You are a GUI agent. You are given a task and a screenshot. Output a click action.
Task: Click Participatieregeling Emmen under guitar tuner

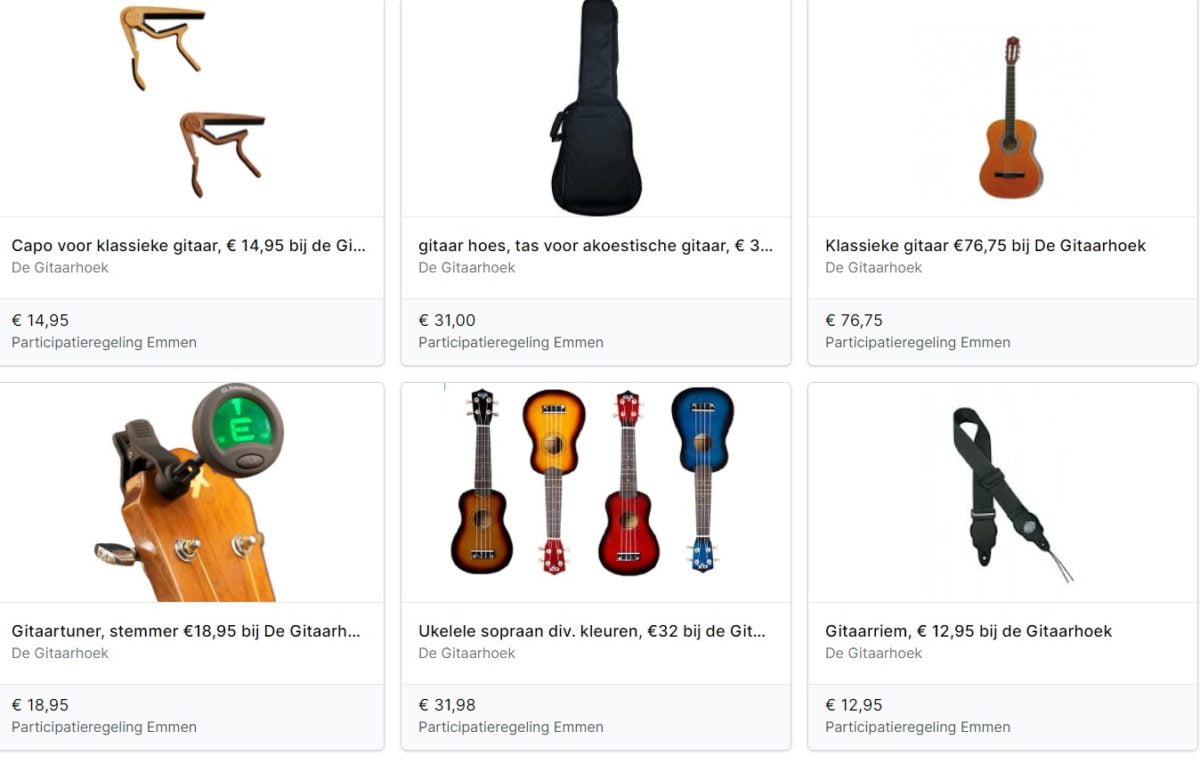click(104, 727)
